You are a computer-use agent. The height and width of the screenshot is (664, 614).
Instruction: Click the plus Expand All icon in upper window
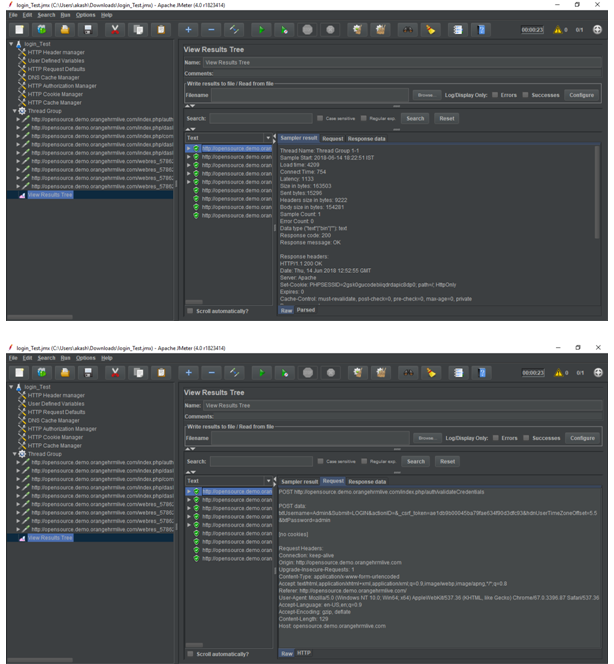tap(188, 30)
